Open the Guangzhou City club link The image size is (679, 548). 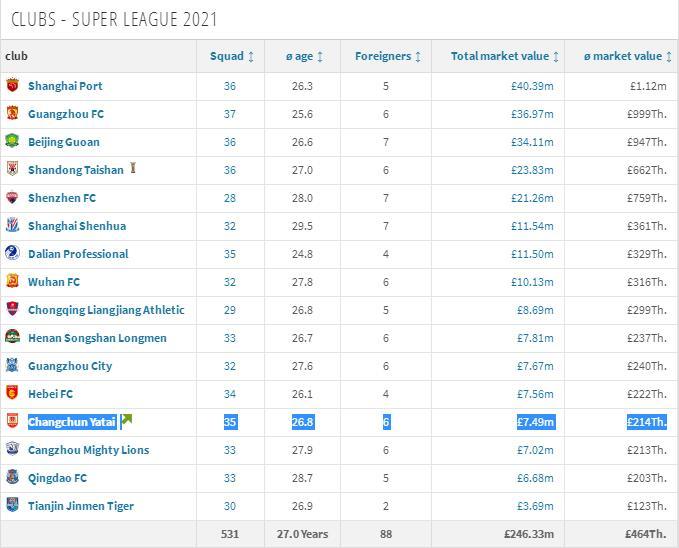click(x=70, y=366)
